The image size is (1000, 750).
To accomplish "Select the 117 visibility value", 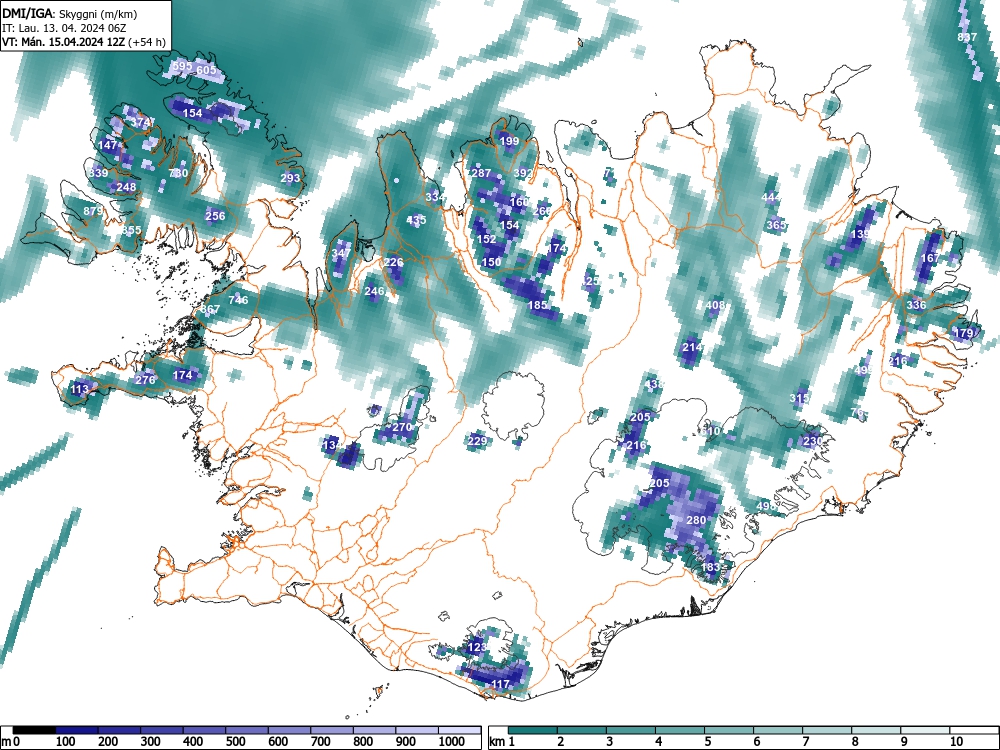I will click(x=501, y=684).
